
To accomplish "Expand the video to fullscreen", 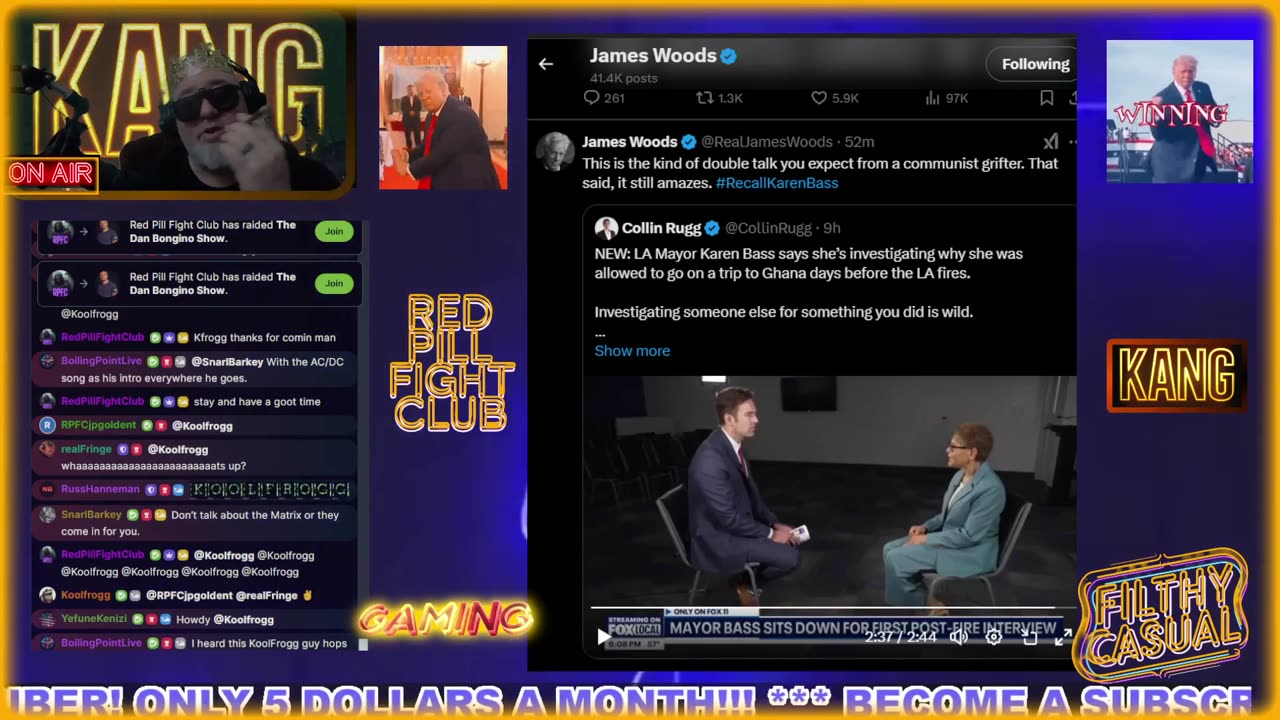I will pos(1063,636).
